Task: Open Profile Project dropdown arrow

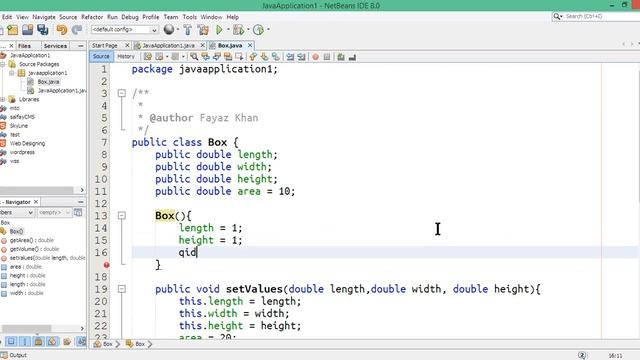Action: tap(268, 29)
